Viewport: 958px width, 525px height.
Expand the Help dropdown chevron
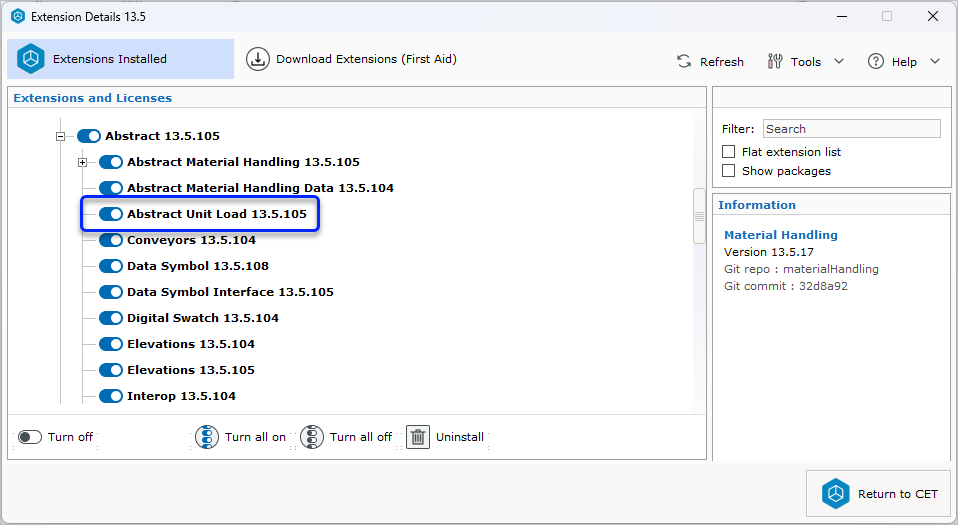[935, 61]
